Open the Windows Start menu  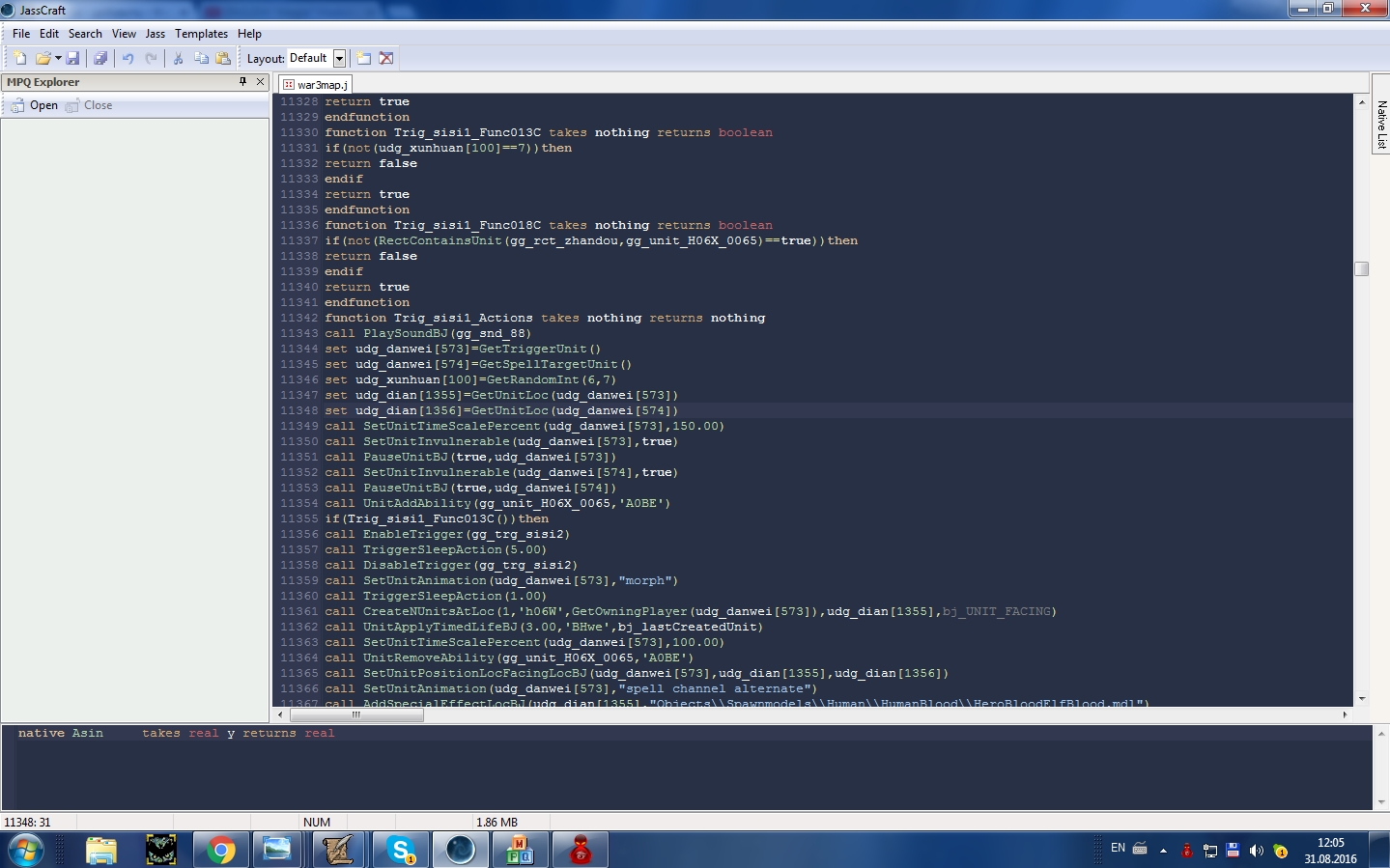[x=26, y=851]
